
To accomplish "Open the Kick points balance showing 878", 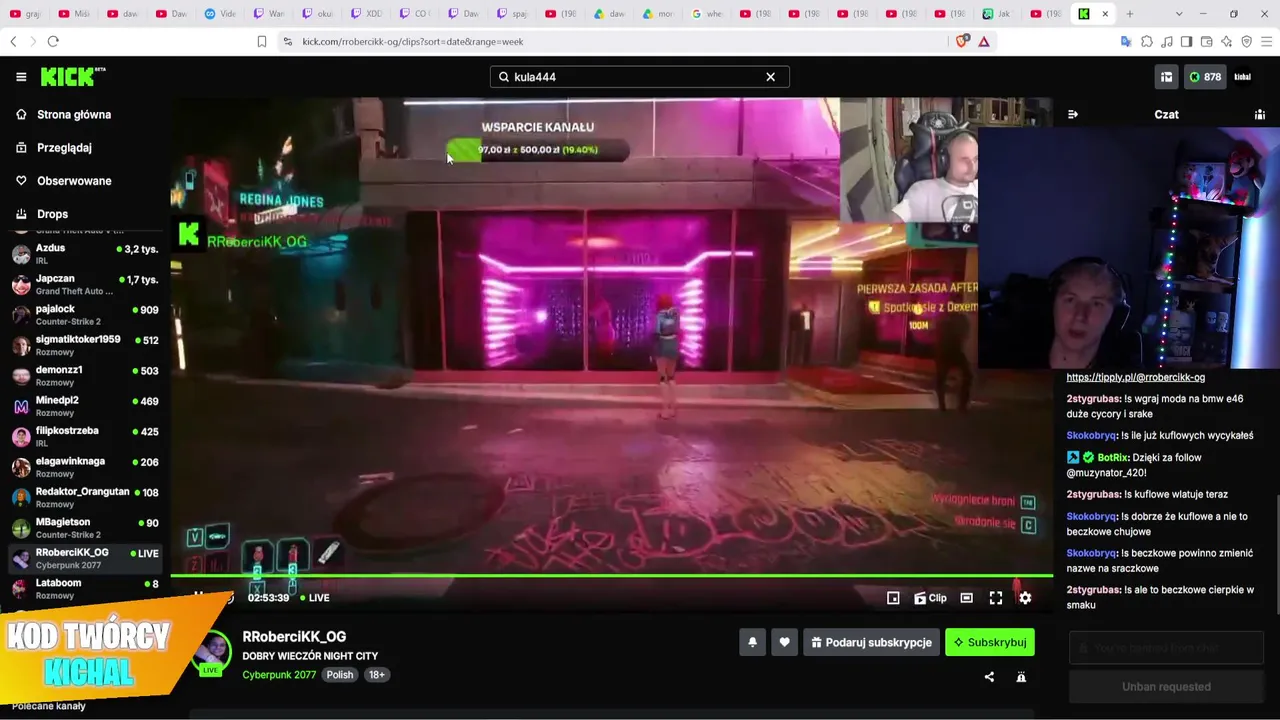I will pyautogui.click(x=1204, y=77).
